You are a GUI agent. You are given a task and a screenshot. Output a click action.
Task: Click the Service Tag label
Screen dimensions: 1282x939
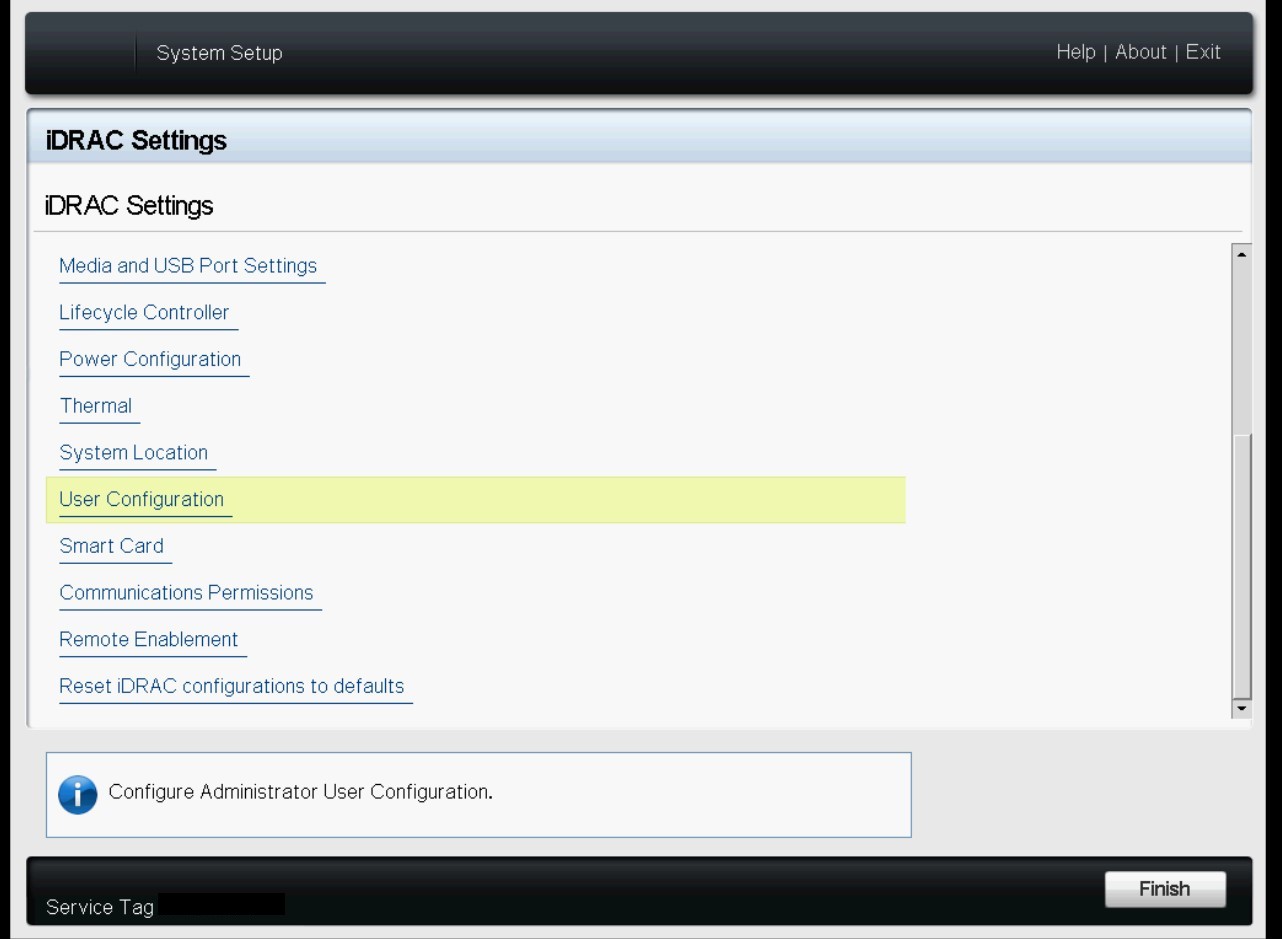pos(100,908)
